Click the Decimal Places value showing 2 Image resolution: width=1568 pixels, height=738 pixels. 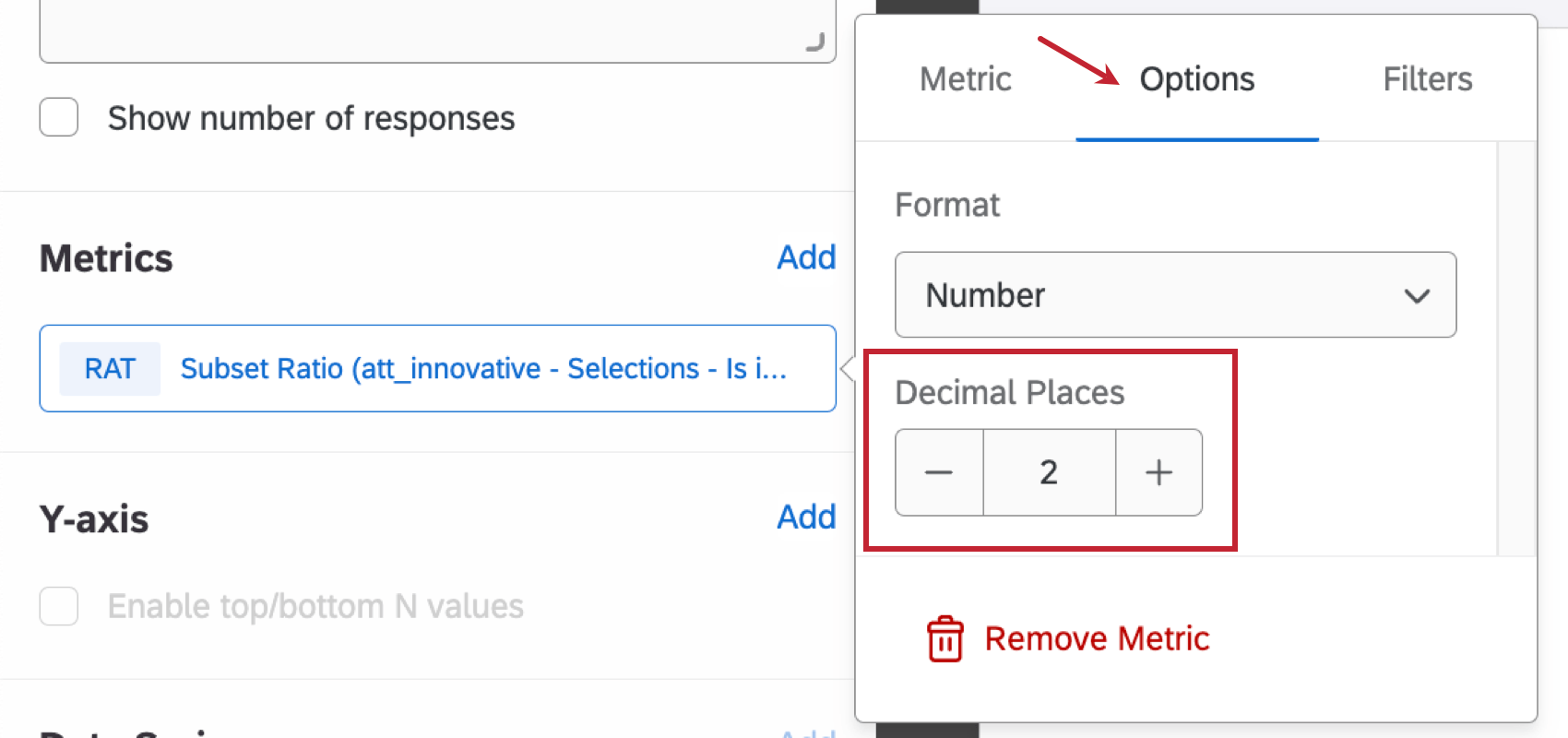pos(1049,472)
